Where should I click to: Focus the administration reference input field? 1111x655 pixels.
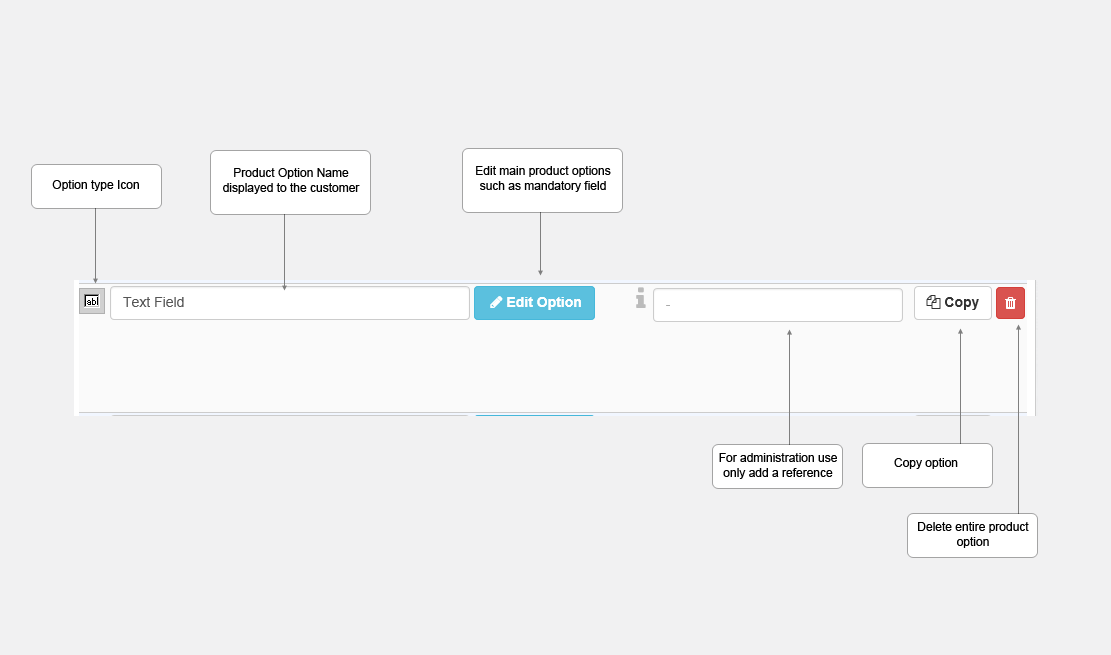click(x=778, y=305)
